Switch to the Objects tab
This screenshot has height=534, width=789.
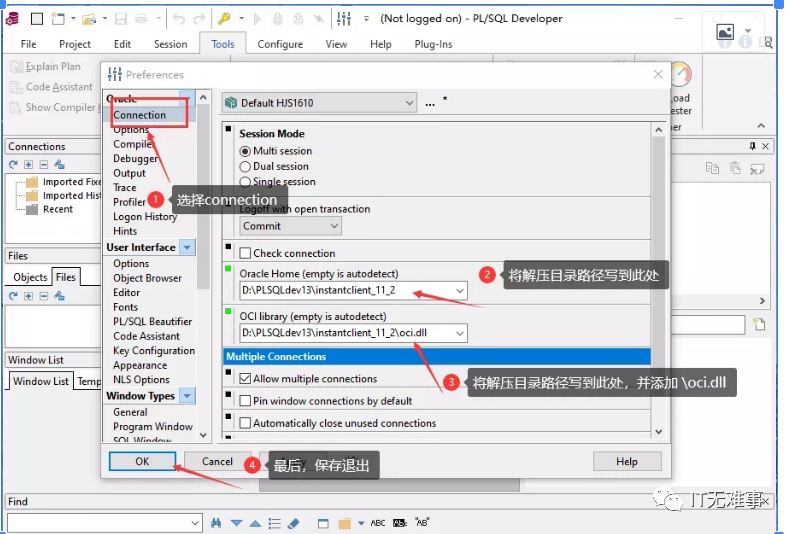(x=30, y=277)
